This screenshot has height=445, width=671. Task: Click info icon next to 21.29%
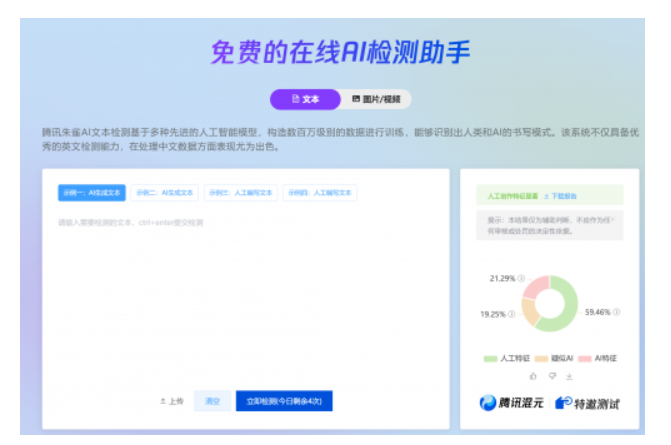(520, 277)
